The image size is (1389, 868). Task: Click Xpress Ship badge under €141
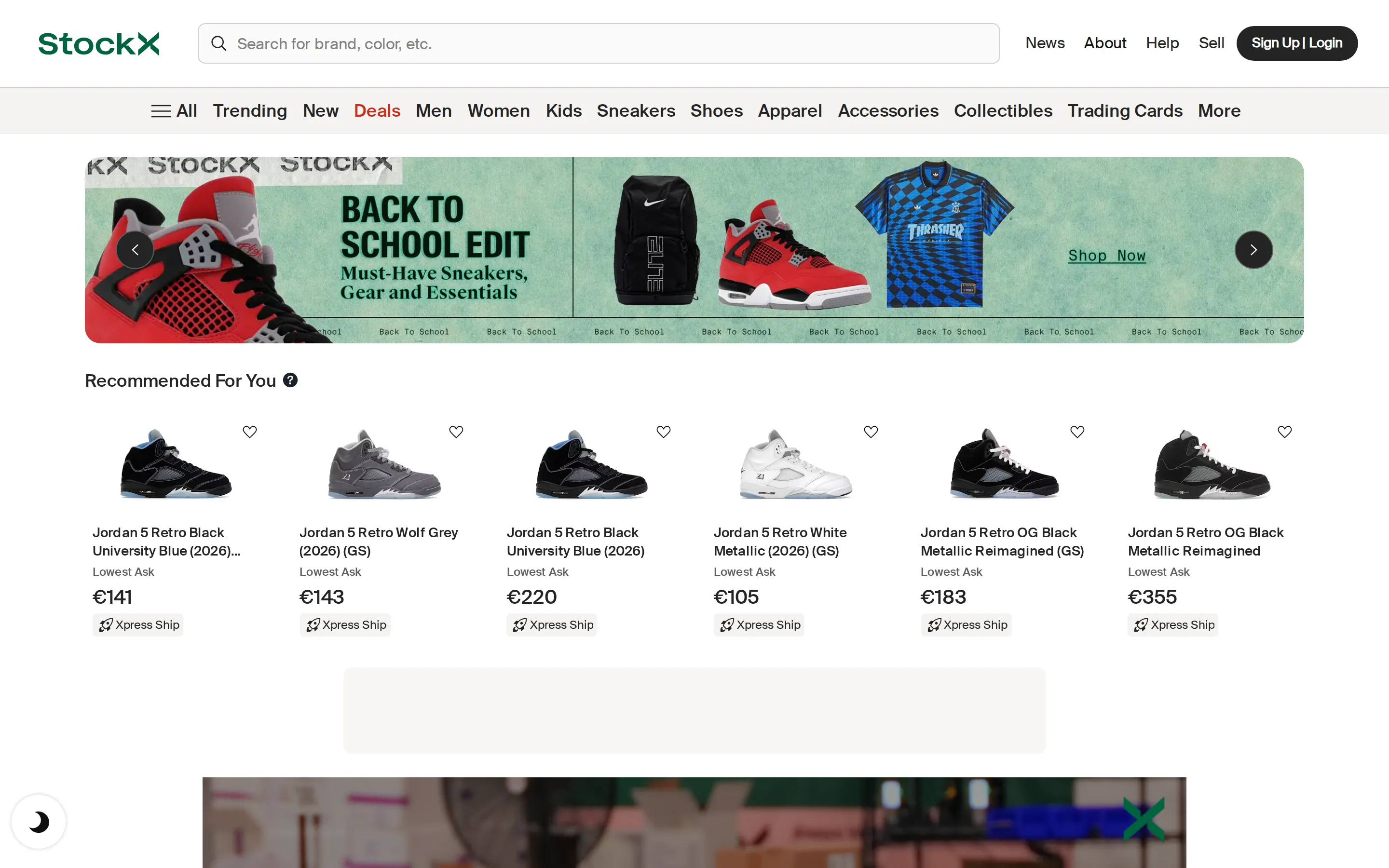click(138, 624)
